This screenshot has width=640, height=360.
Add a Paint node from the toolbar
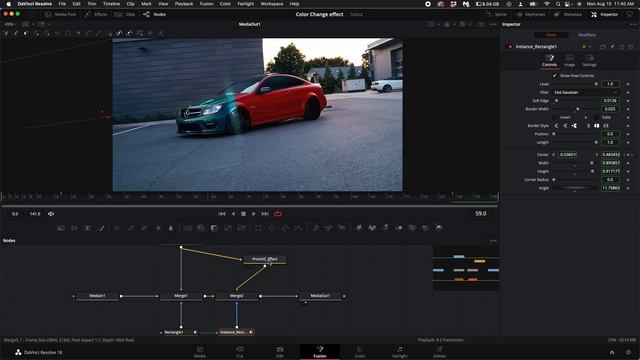click(x=101, y=228)
